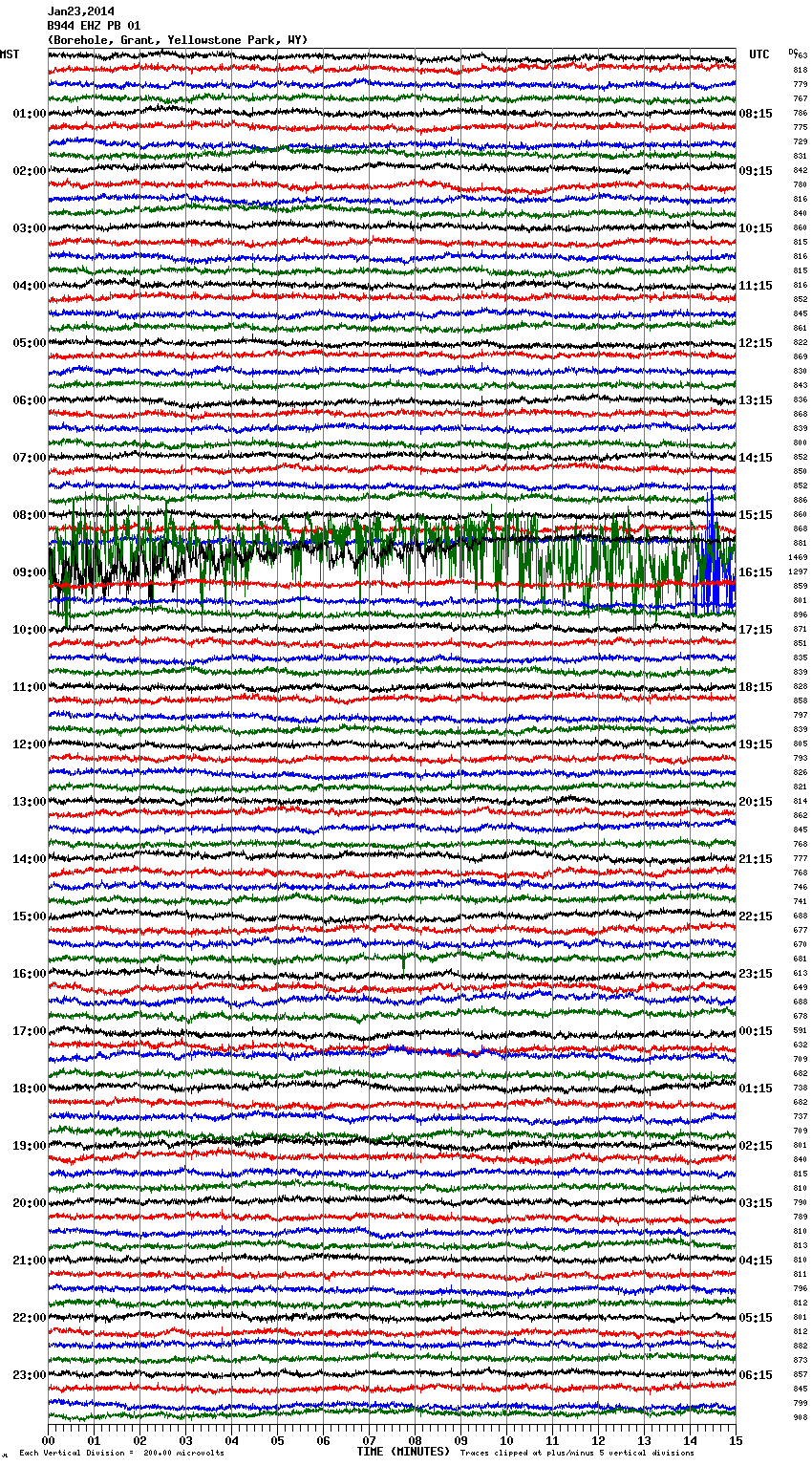Click minute tick label 00 on bottom axis
This screenshot has width=812, height=1466.
tap(48, 1440)
